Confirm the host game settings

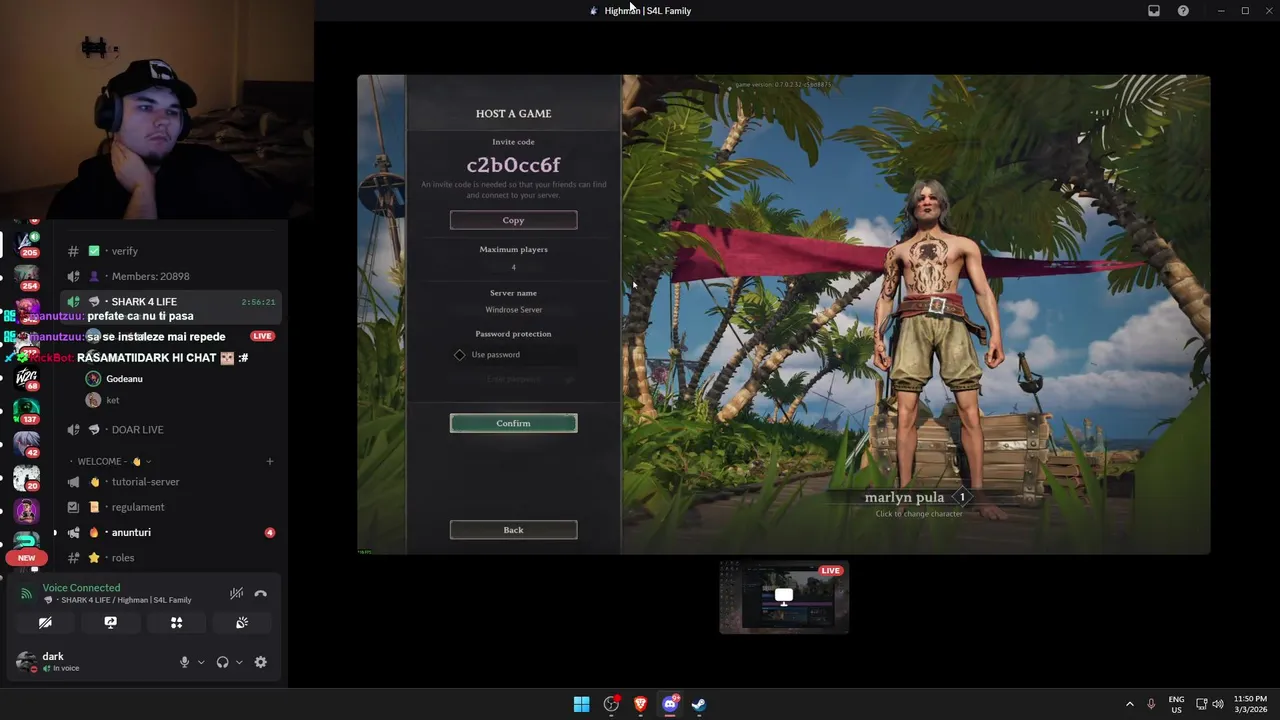click(513, 423)
